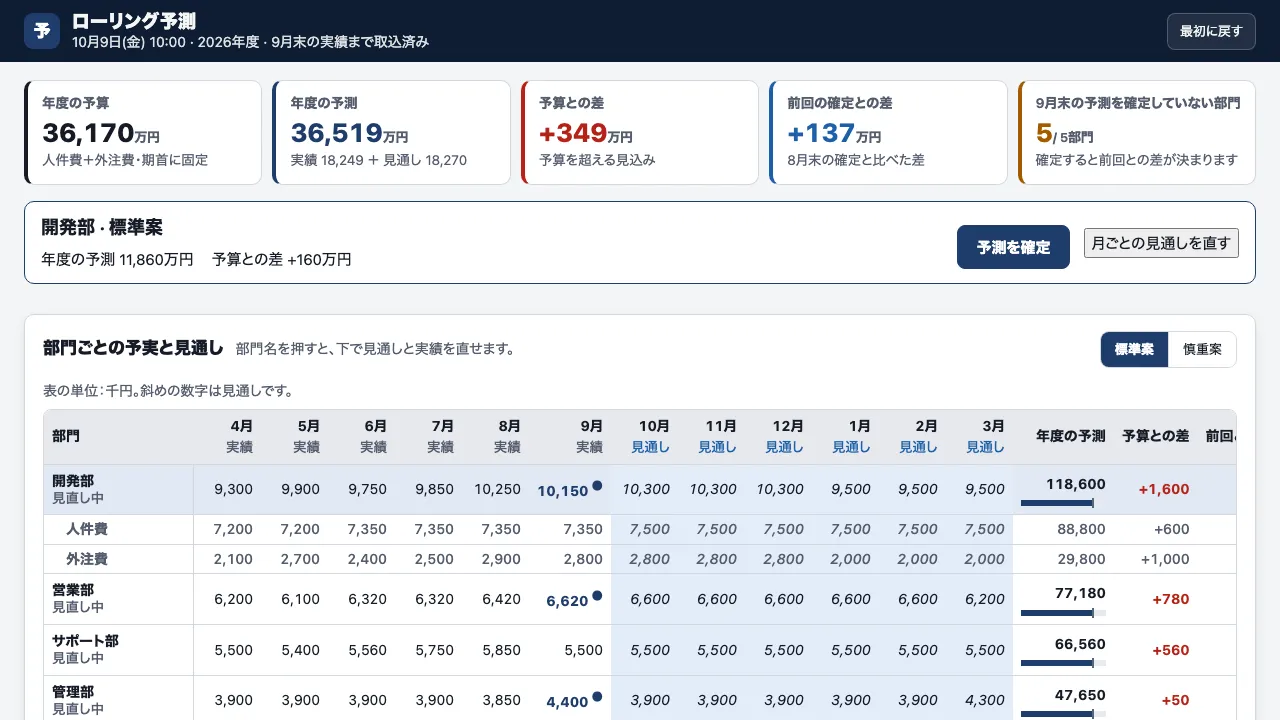
Task: Click the +1,600 budget difference value
Action: click(1164, 489)
